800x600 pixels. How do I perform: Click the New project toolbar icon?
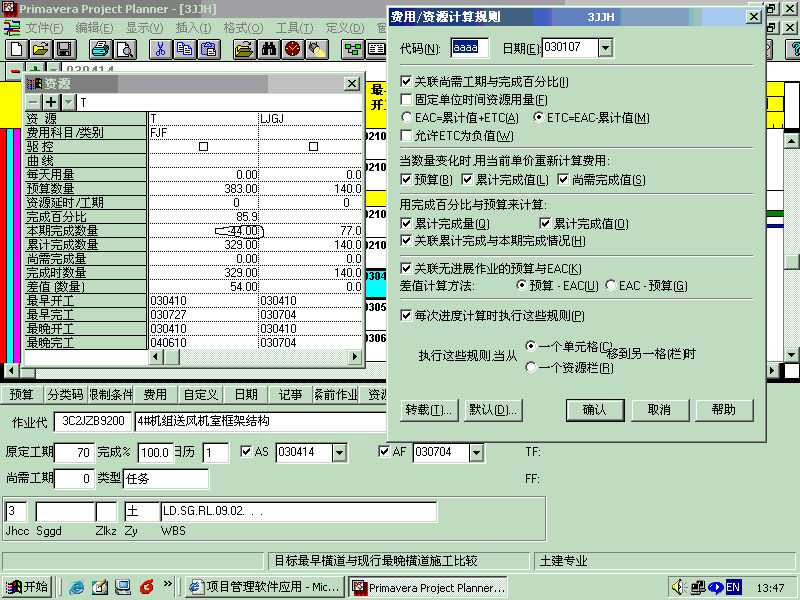point(16,49)
